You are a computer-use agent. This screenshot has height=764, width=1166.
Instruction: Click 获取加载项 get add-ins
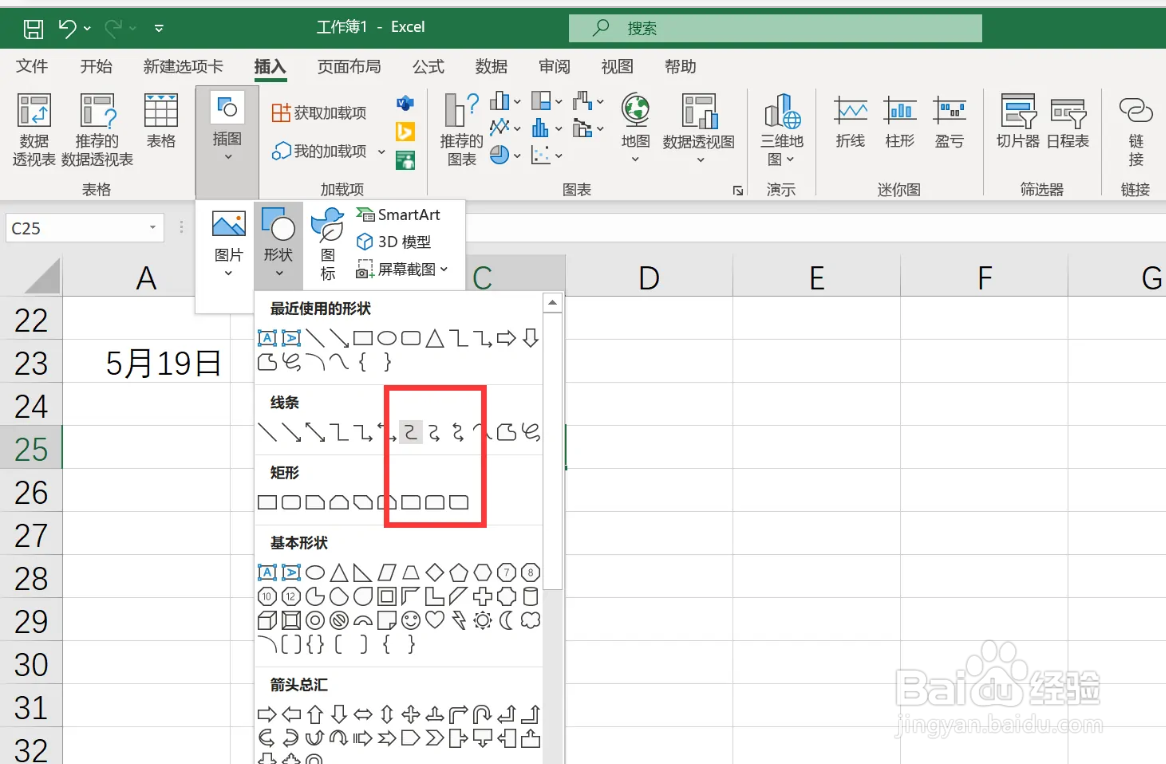[319, 112]
